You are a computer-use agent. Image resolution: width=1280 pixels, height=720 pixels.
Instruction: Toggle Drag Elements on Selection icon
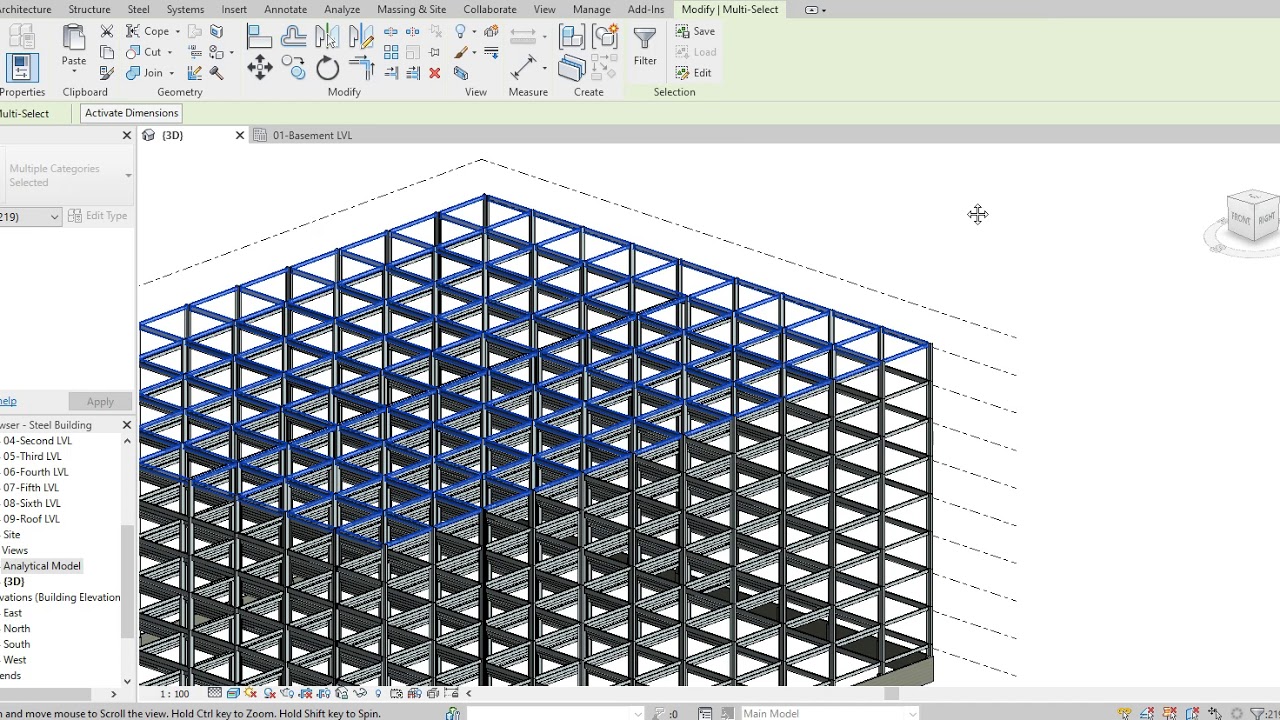[x=1215, y=712]
